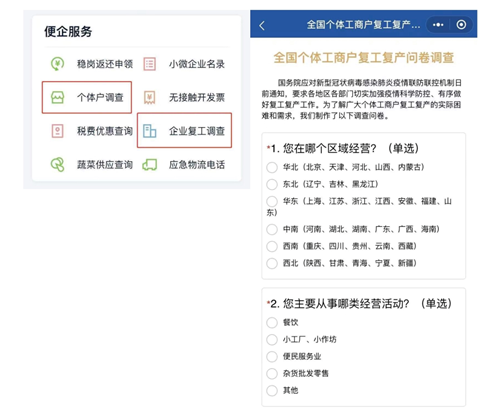This screenshot has height=415, width=500.
Task: Choose 杂货批发零售 as business activity
Action: point(272,374)
